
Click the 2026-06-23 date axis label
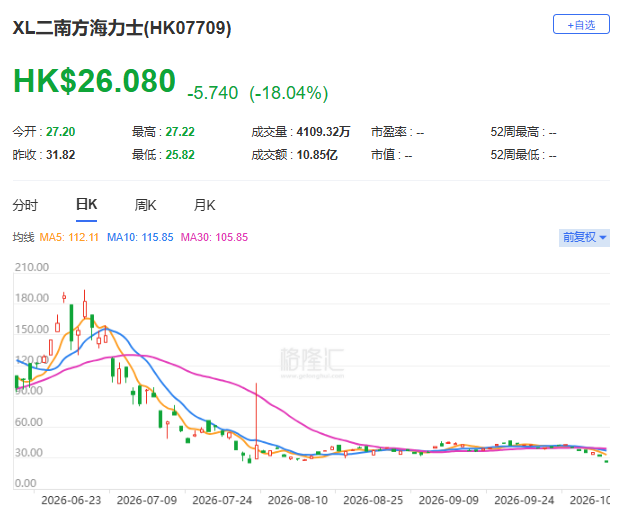(71, 500)
